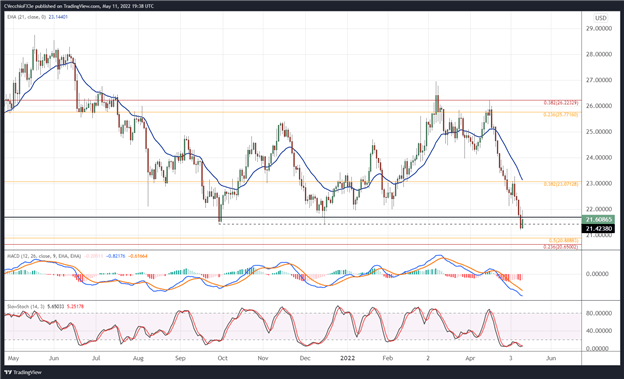Select the MACD (12, 26, close, 9) indicator label

click(43, 256)
